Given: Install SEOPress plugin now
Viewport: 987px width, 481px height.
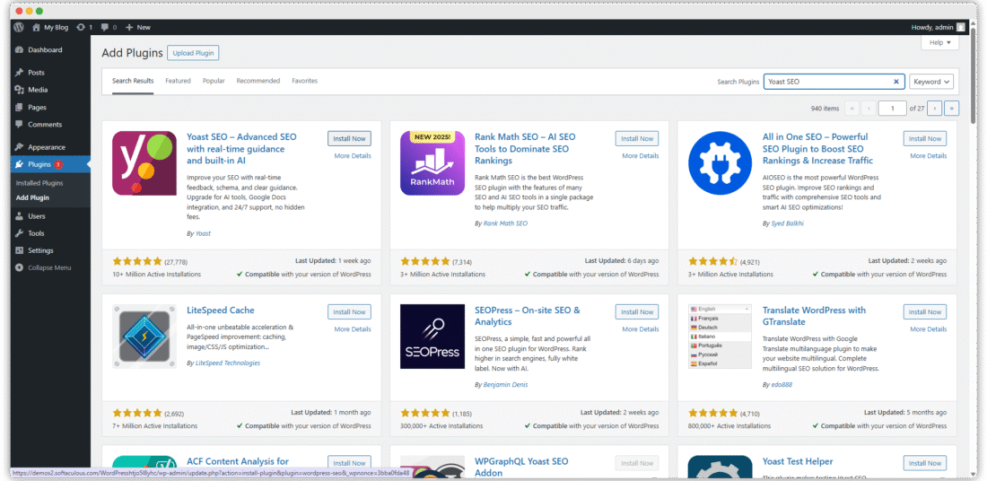Looking at the screenshot, I should (x=637, y=312).
